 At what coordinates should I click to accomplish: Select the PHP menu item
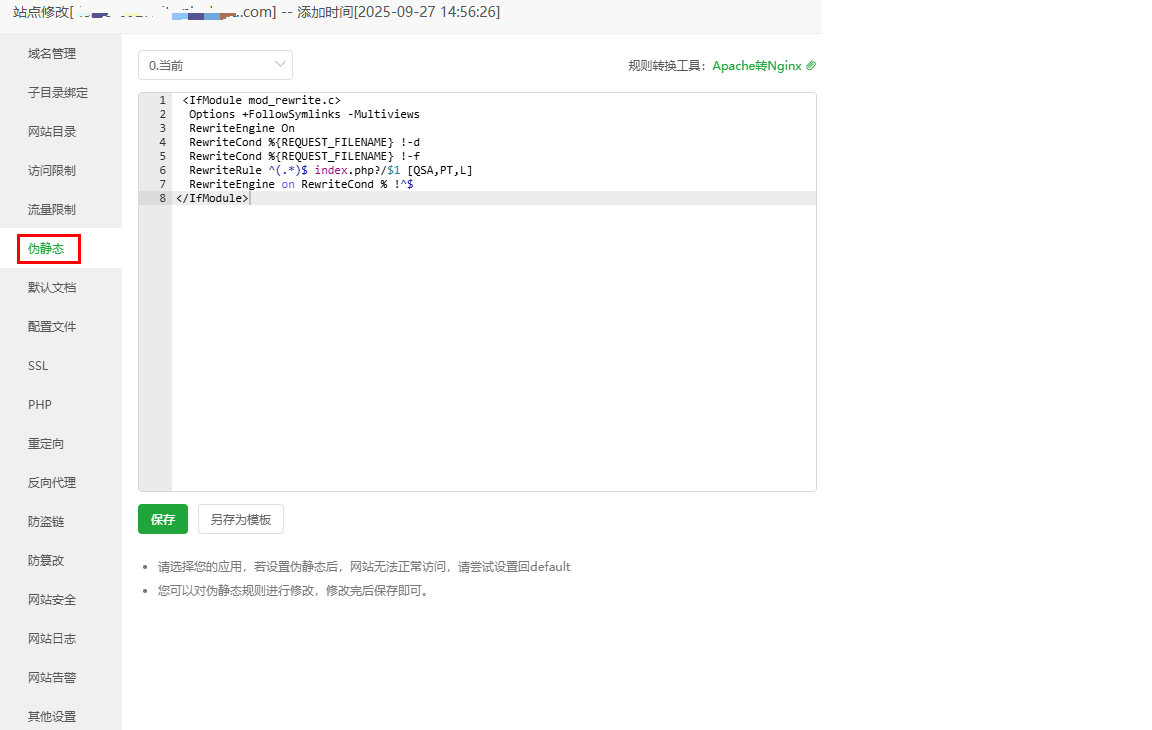[x=40, y=405]
